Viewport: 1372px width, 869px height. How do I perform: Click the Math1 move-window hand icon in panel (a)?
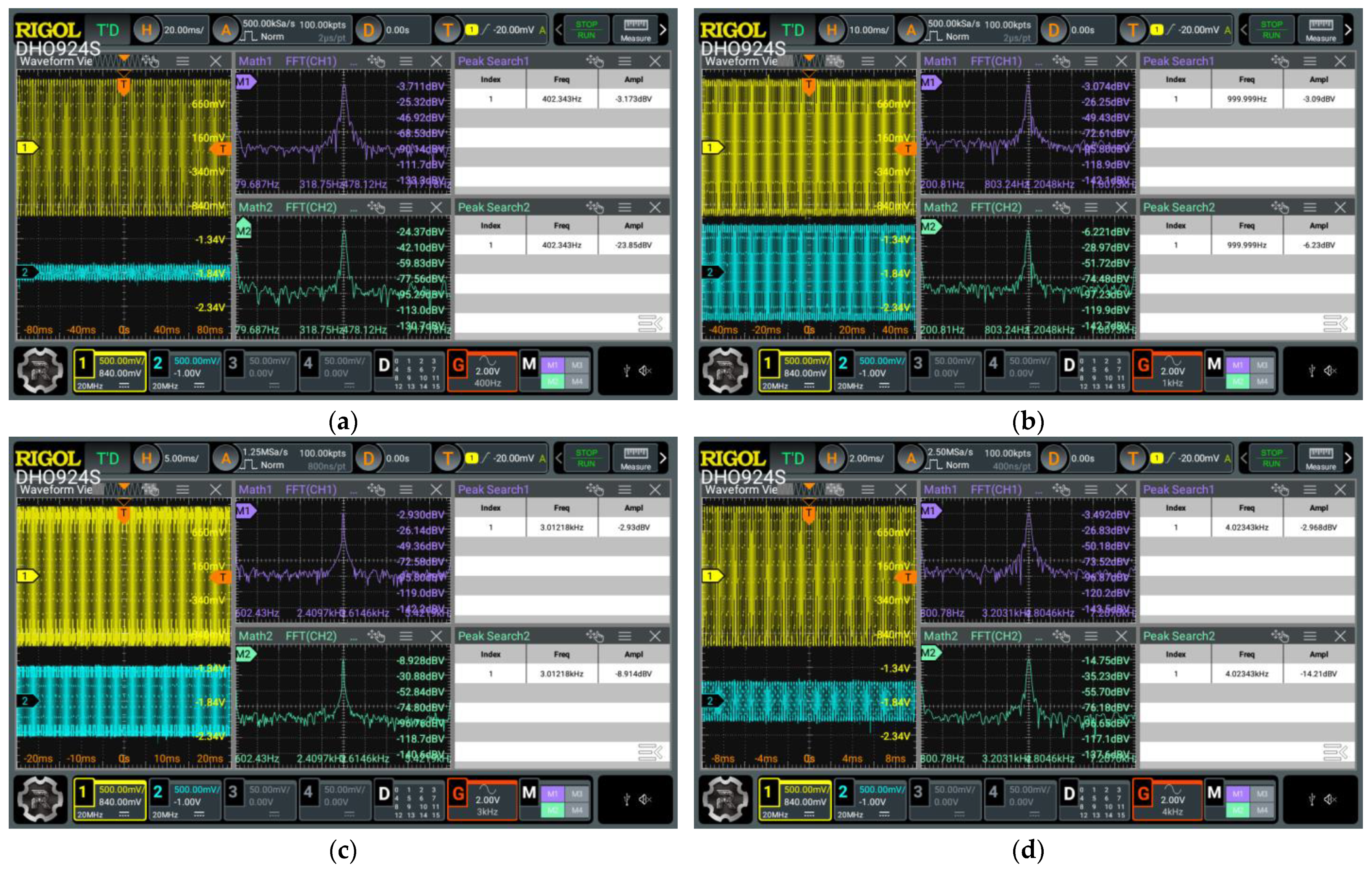[377, 61]
